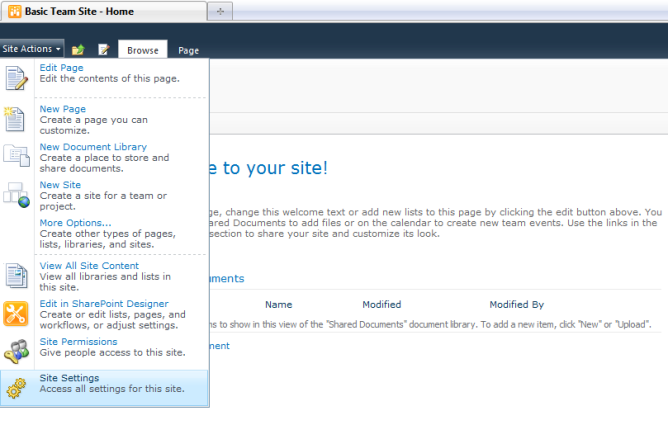The image size is (668, 444).
Task: Open the Page ribbon tab
Action: (188, 50)
